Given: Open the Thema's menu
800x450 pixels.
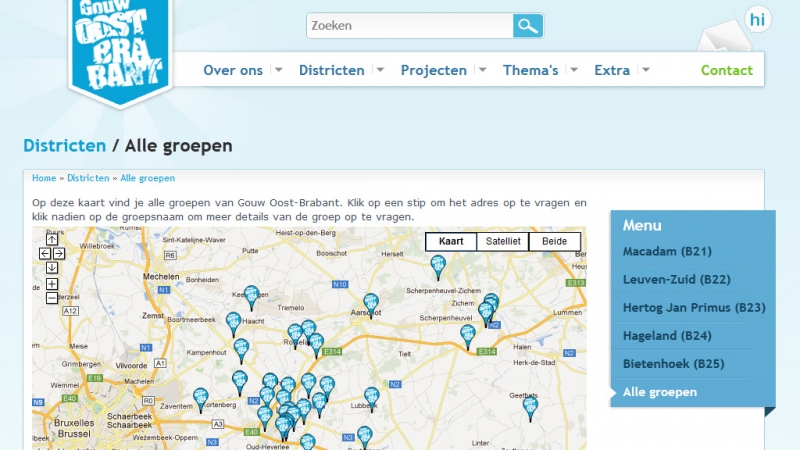Looking at the screenshot, I should click(531, 70).
